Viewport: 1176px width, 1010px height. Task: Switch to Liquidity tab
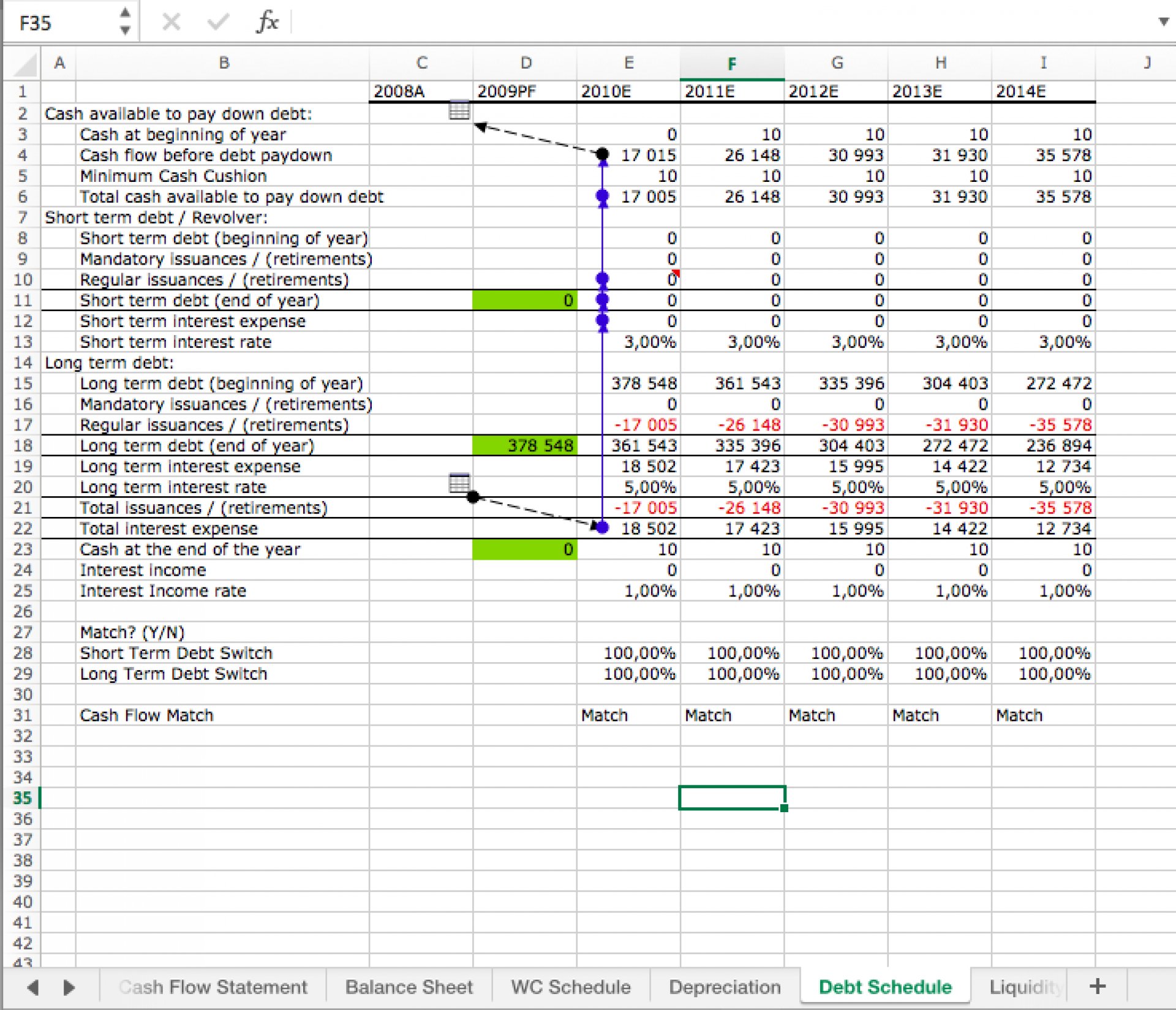point(1024,987)
